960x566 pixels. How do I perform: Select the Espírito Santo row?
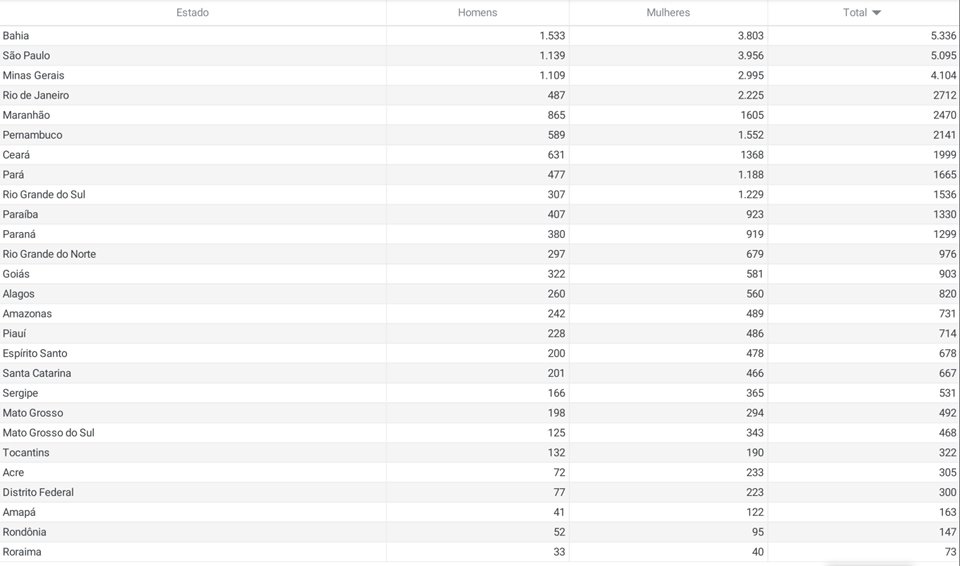(480, 353)
